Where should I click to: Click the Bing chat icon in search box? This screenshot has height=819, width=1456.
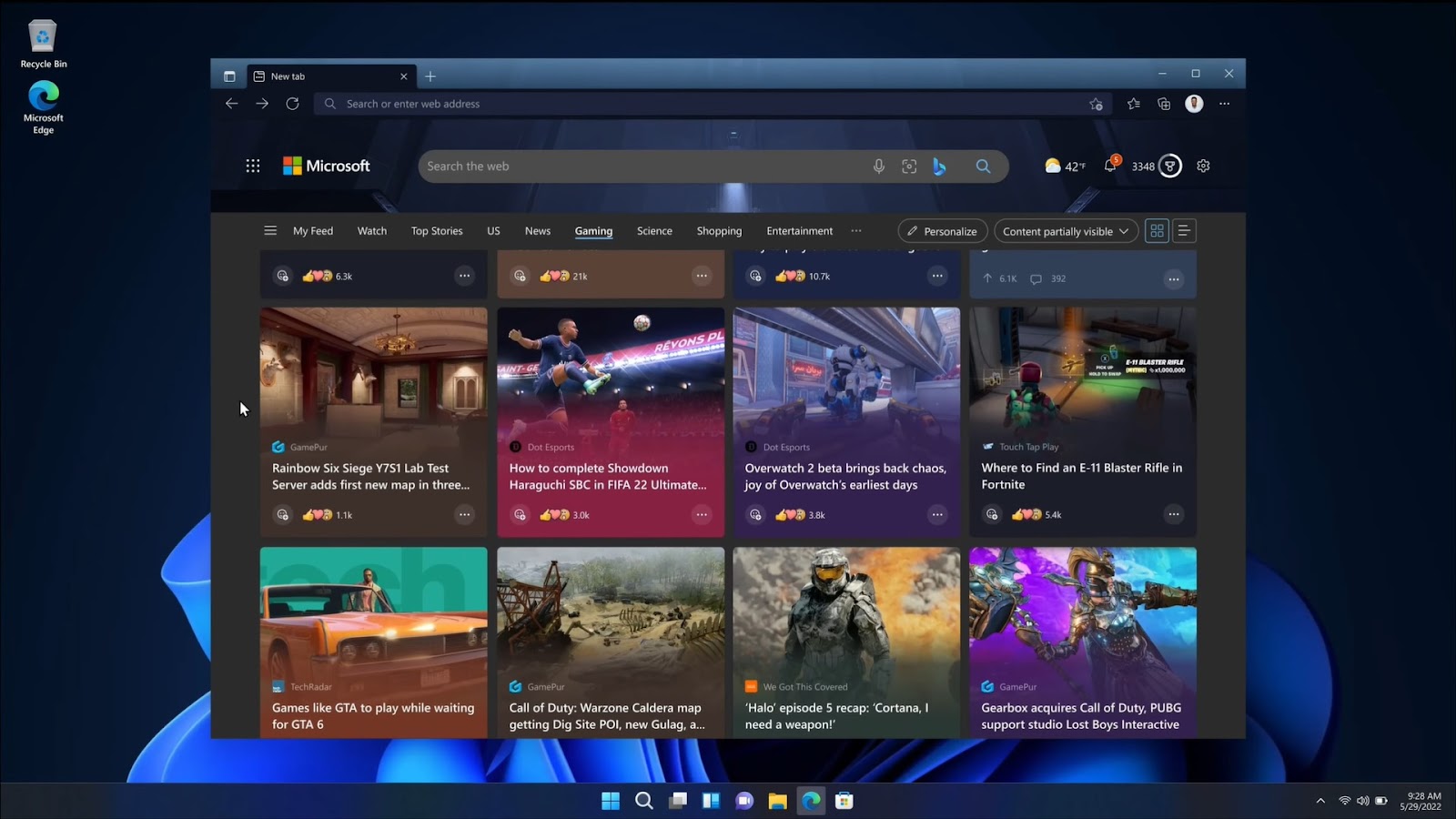939,167
